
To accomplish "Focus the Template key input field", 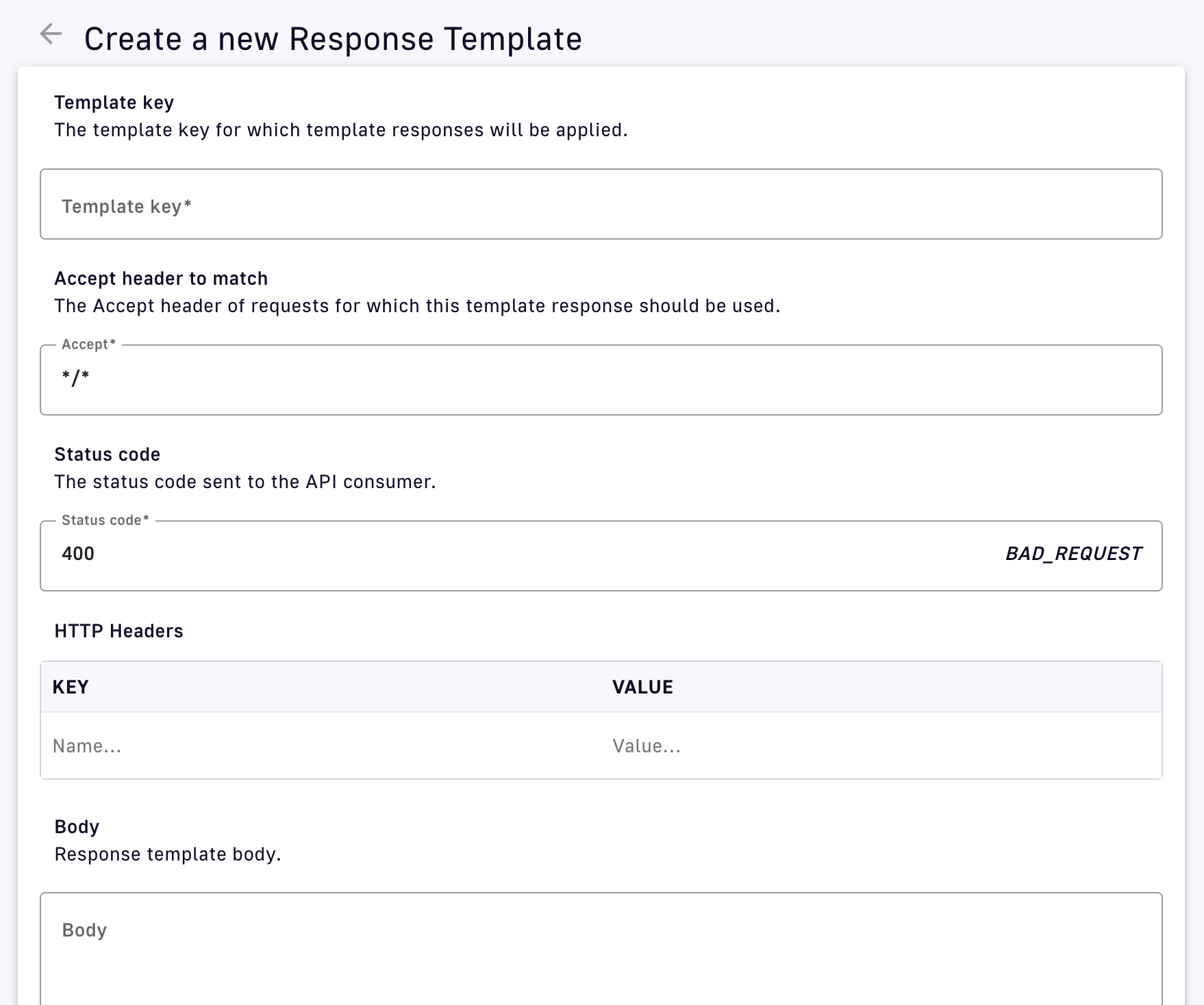I will tap(601, 205).
